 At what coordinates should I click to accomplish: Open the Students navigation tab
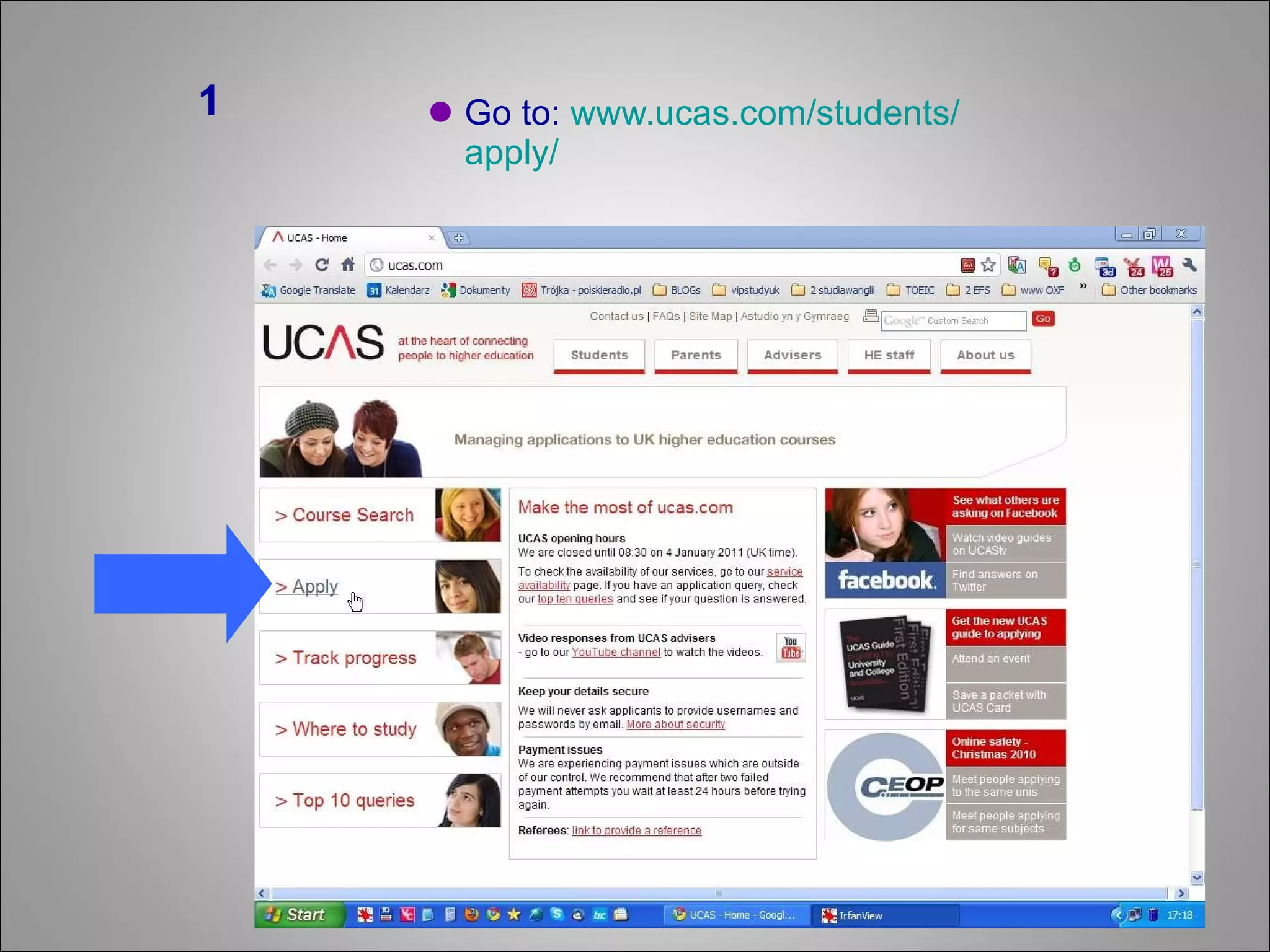(x=599, y=356)
